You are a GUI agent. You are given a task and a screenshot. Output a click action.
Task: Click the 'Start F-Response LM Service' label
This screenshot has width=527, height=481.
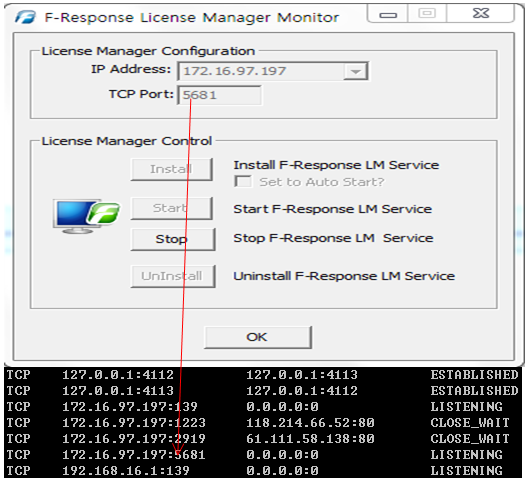tap(332, 209)
